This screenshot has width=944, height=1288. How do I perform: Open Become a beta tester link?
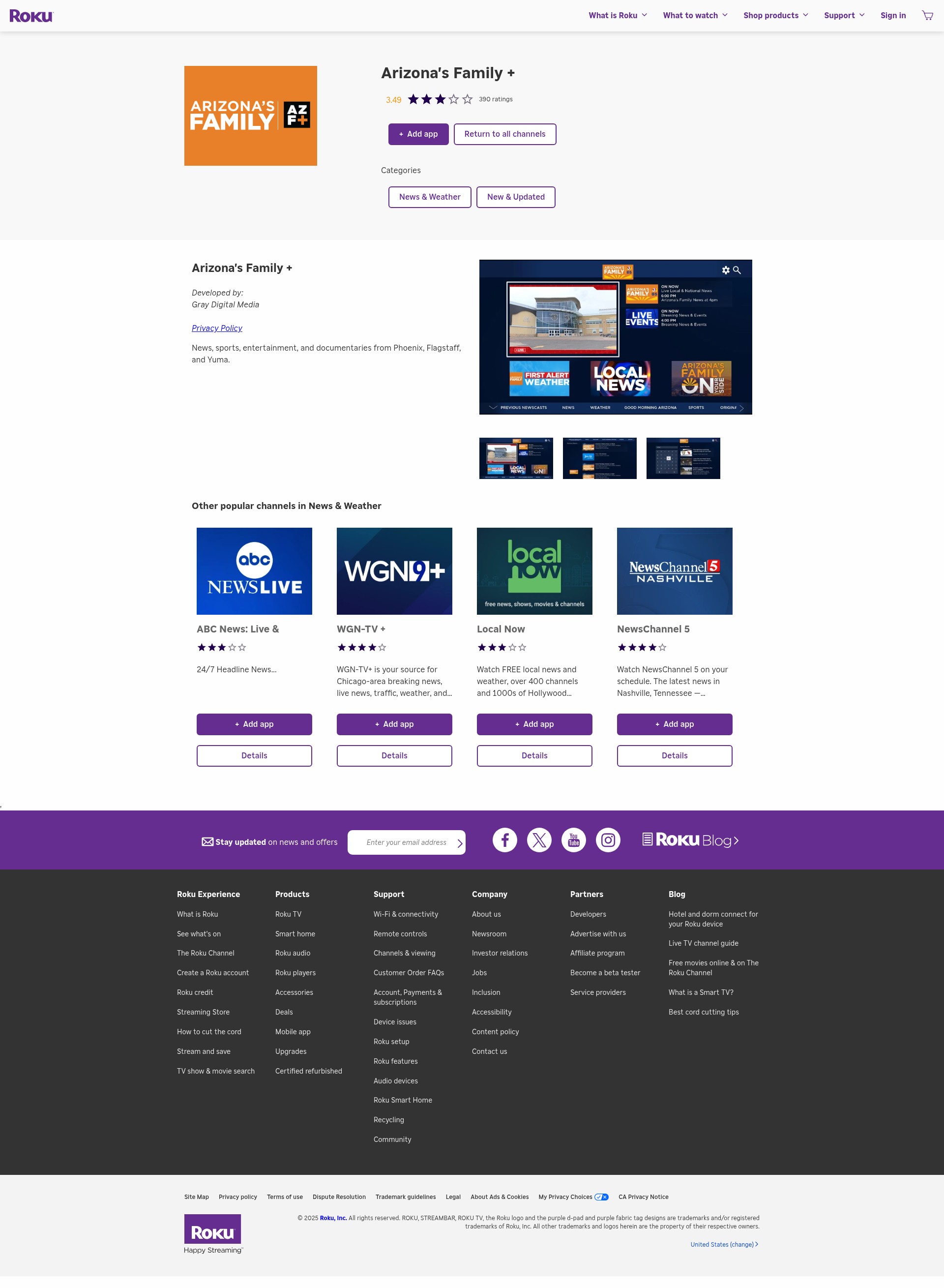pyautogui.click(x=605, y=973)
